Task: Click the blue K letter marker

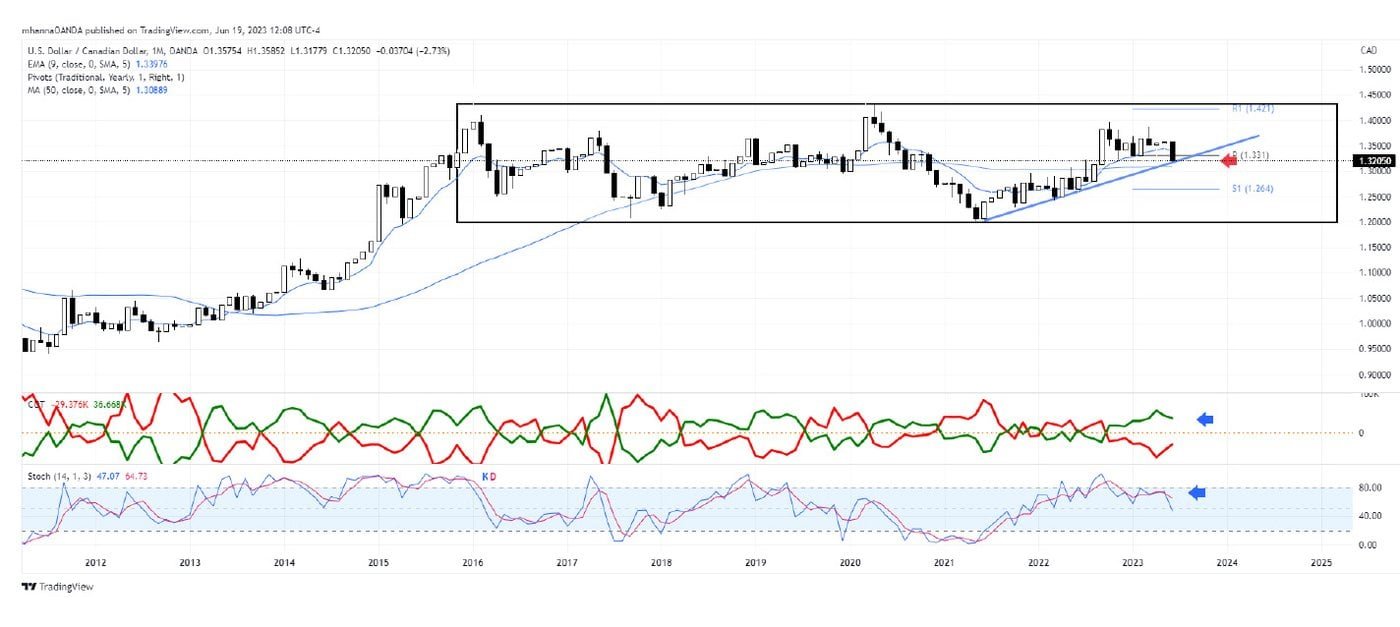Action: coord(485,478)
